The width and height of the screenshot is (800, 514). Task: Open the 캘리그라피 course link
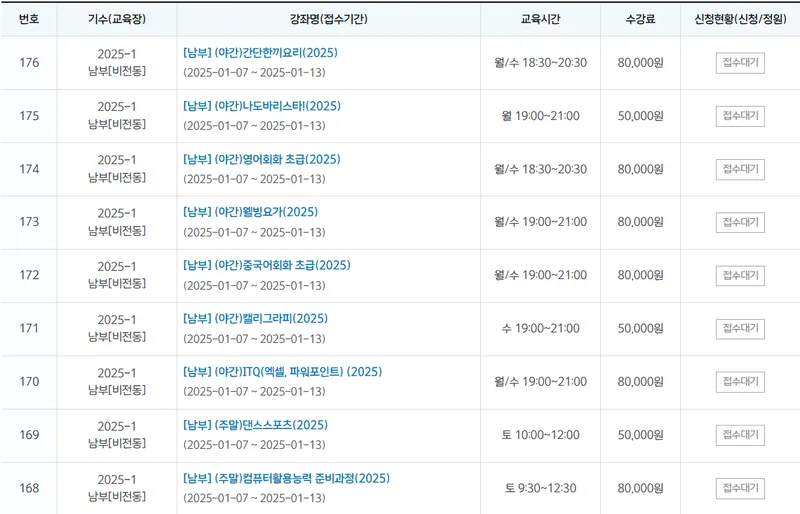click(256, 319)
